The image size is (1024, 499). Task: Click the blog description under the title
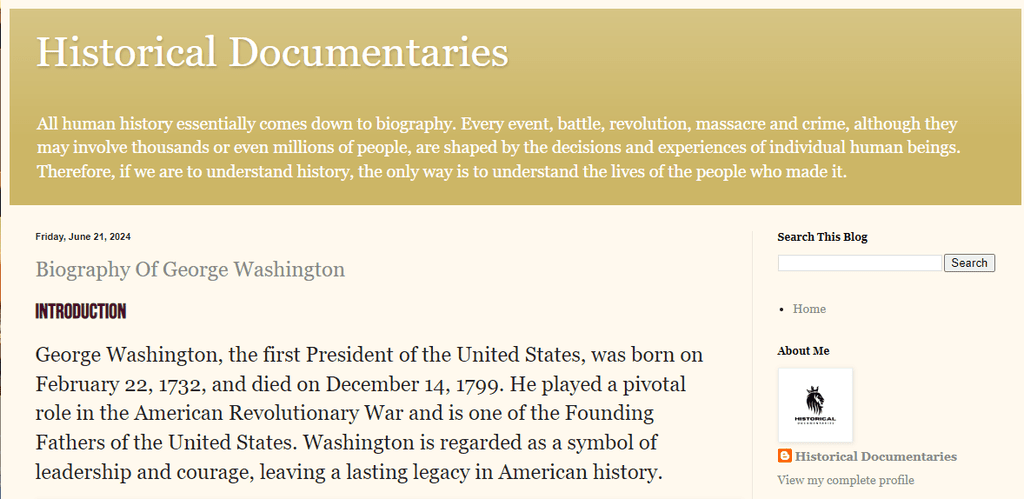click(x=499, y=148)
